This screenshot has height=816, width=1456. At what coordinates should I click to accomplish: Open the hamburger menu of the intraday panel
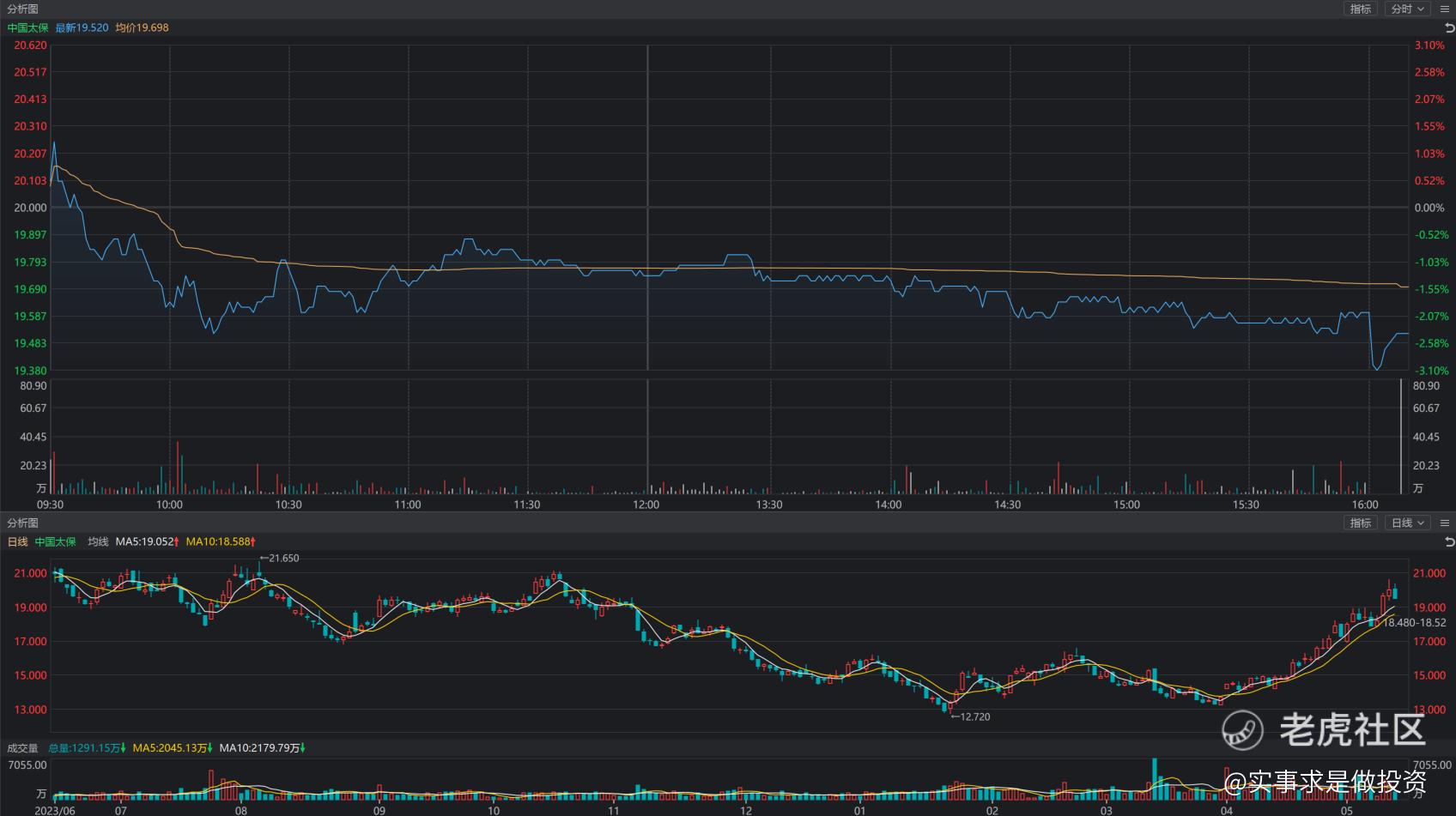tap(1444, 9)
